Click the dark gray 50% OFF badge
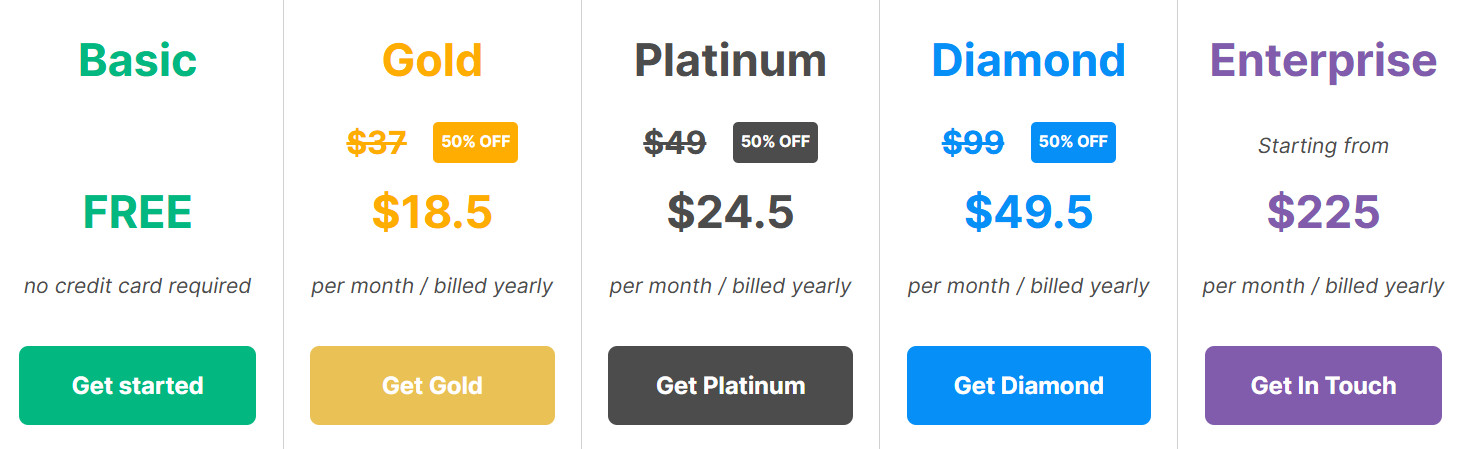This screenshot has height=449, width=1464. pyautogui.click(x=775, y=142)
